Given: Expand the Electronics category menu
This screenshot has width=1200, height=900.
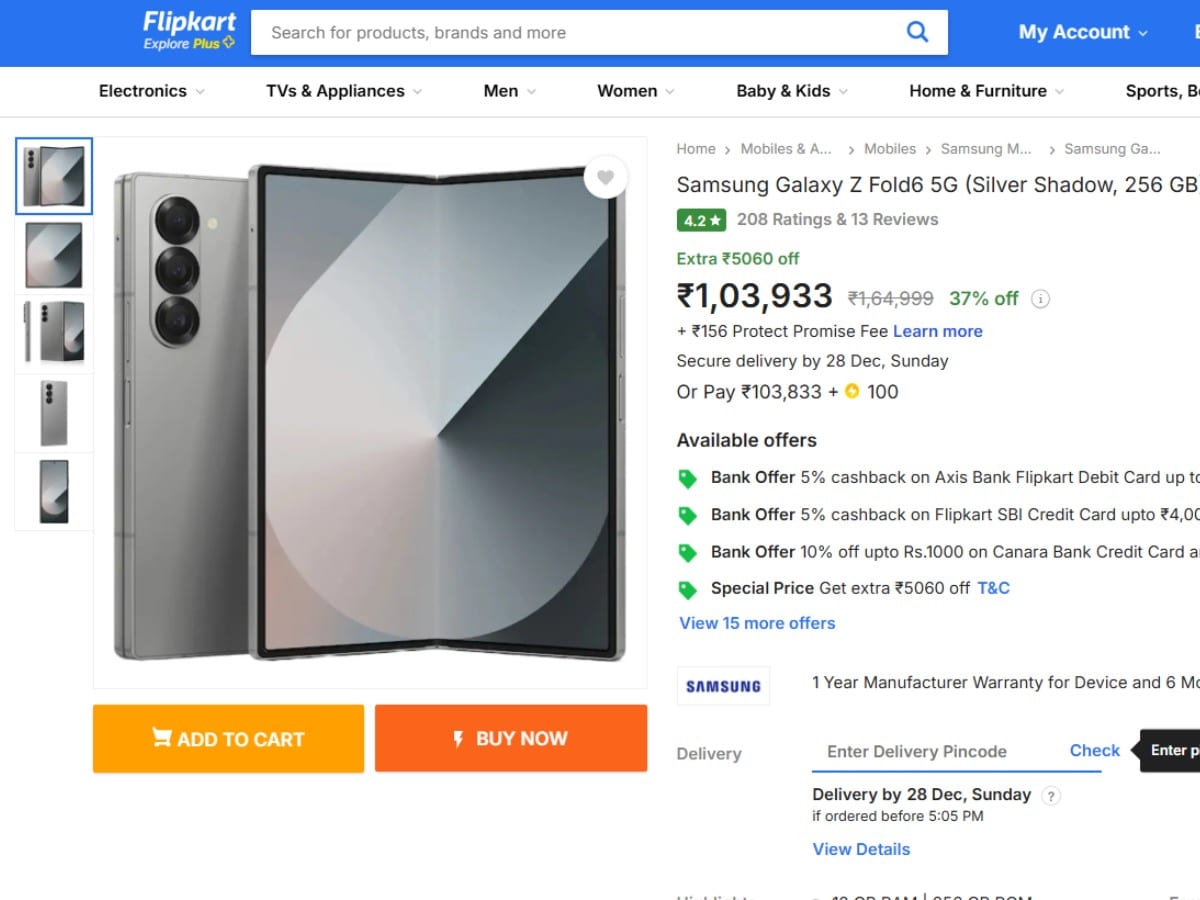Looking at the screenshot, I should [152, 91].
